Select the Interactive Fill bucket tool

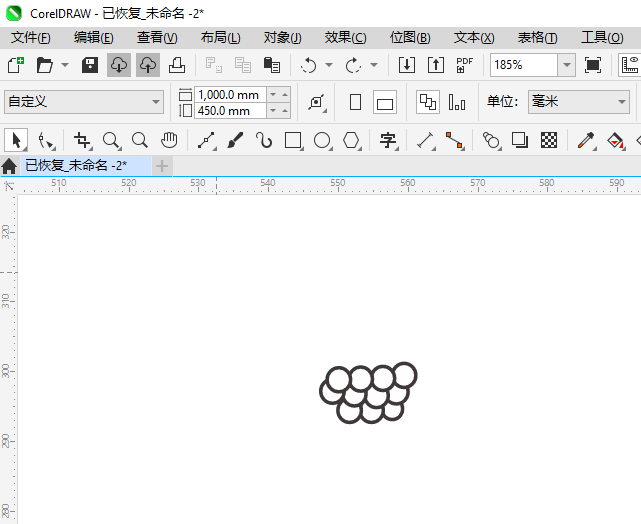tap(616, 140)
